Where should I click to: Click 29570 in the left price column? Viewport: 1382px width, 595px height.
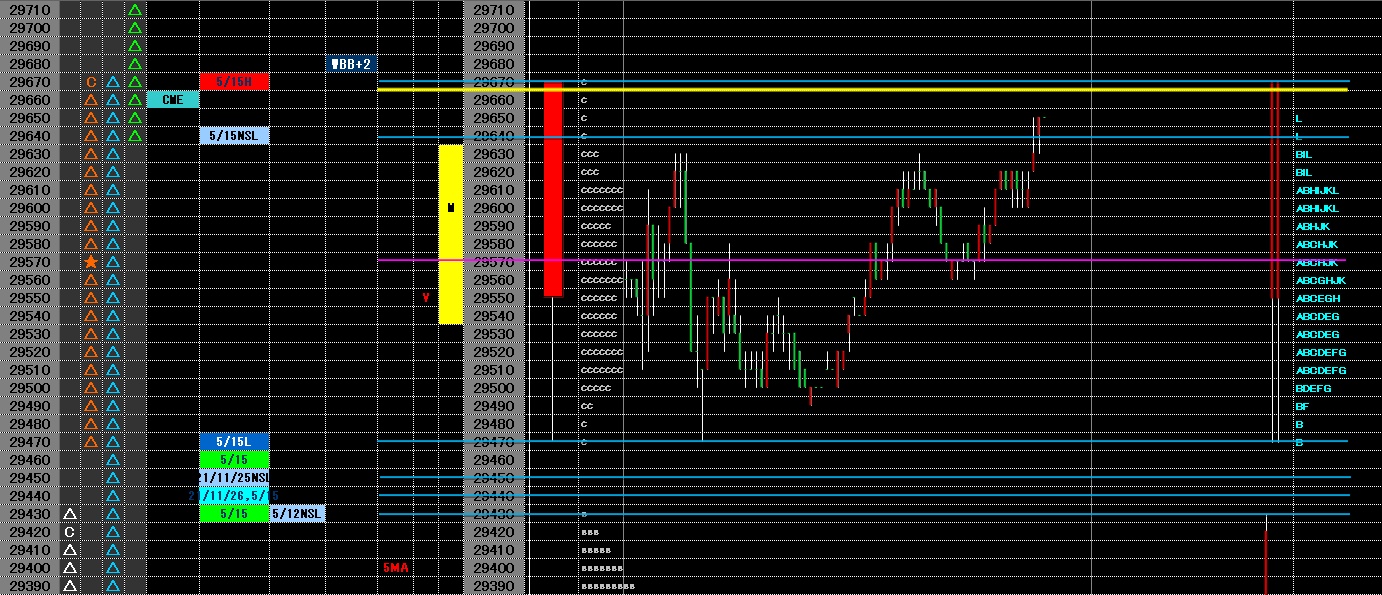[x=30, y=262]
